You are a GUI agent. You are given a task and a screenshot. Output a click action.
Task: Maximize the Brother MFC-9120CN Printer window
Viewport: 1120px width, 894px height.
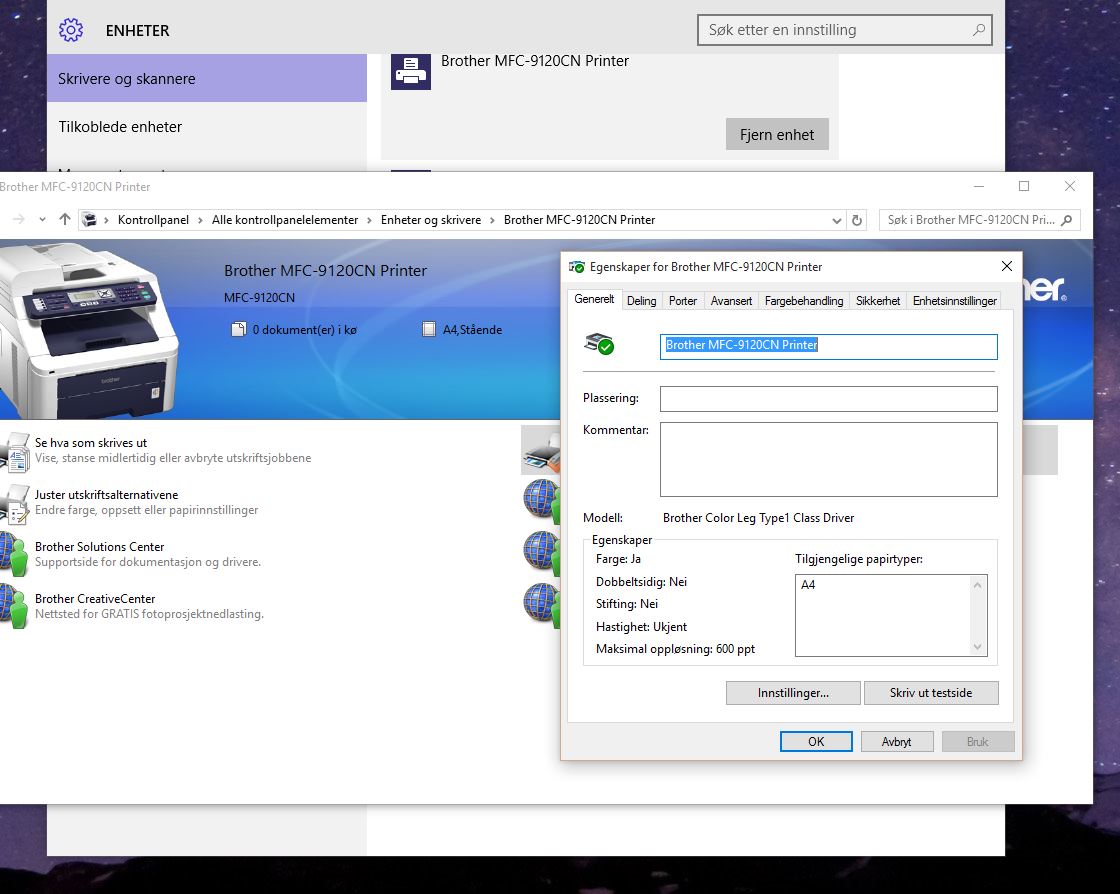[x=1024, y=186]
